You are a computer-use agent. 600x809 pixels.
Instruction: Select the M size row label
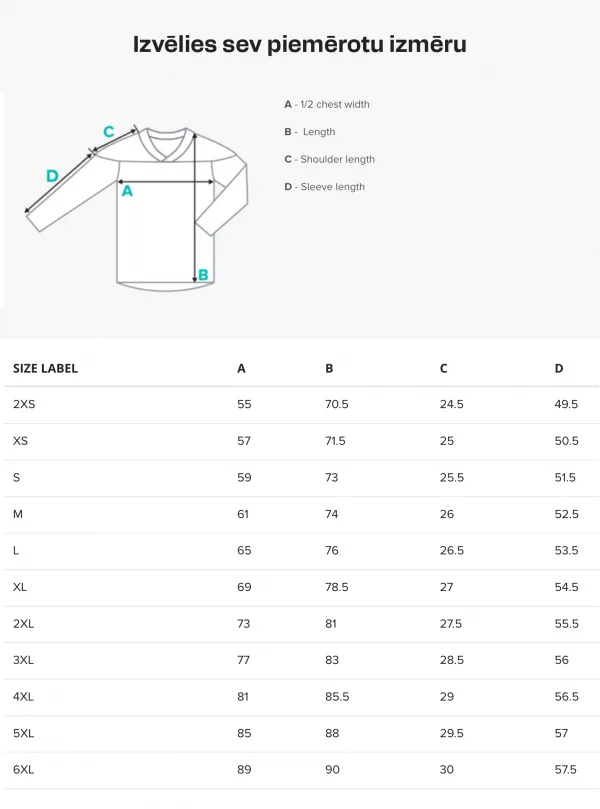pyautogui.click(x=17, y=514)
